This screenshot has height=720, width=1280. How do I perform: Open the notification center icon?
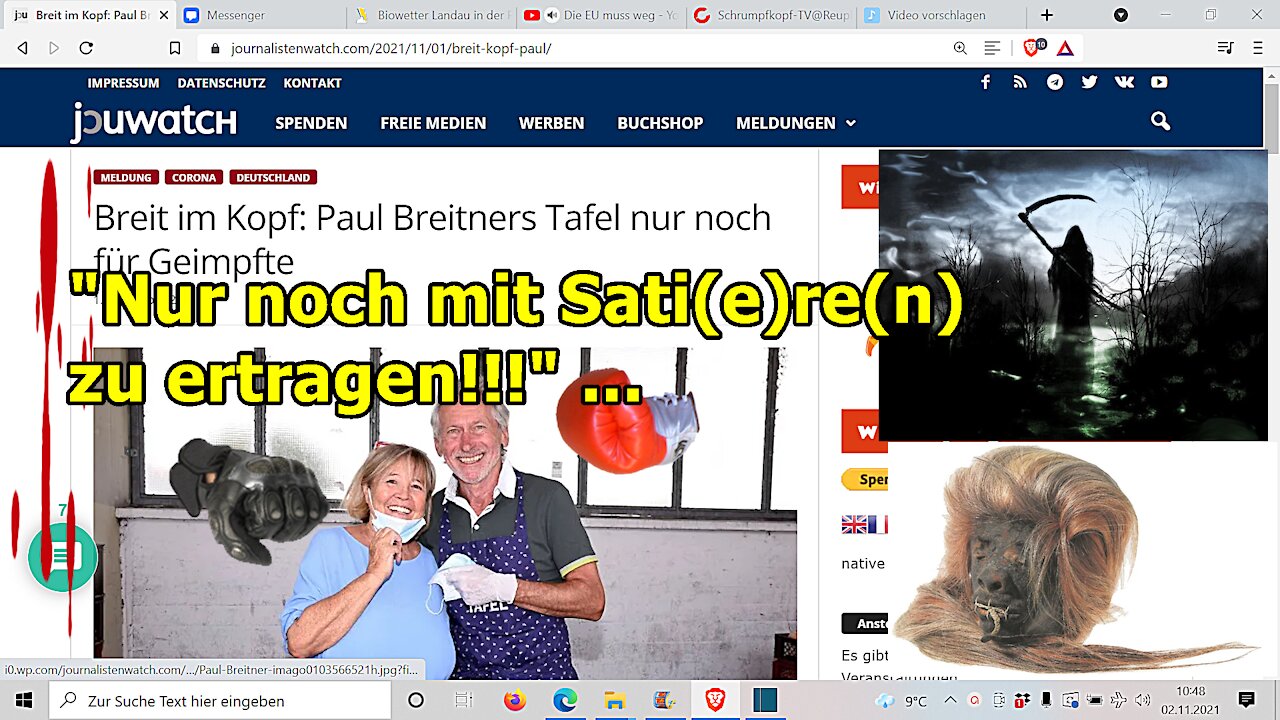click(x=1247, y=700)
